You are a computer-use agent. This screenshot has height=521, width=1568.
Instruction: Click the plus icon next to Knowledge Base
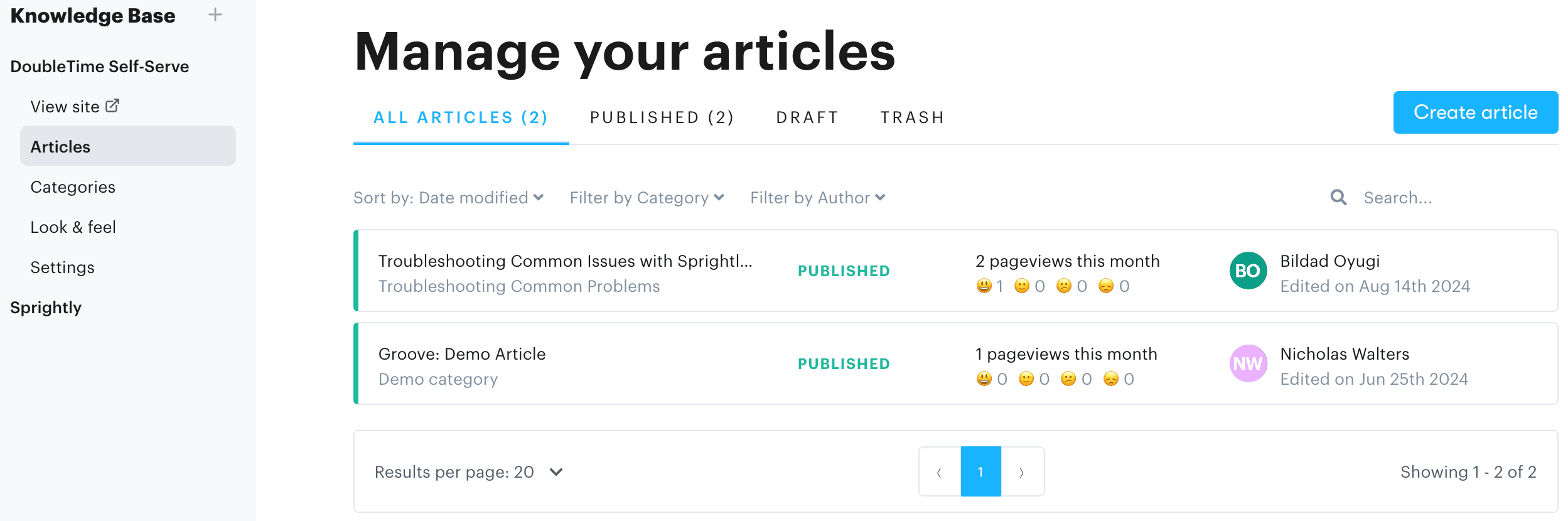click(x=215, y=14)
